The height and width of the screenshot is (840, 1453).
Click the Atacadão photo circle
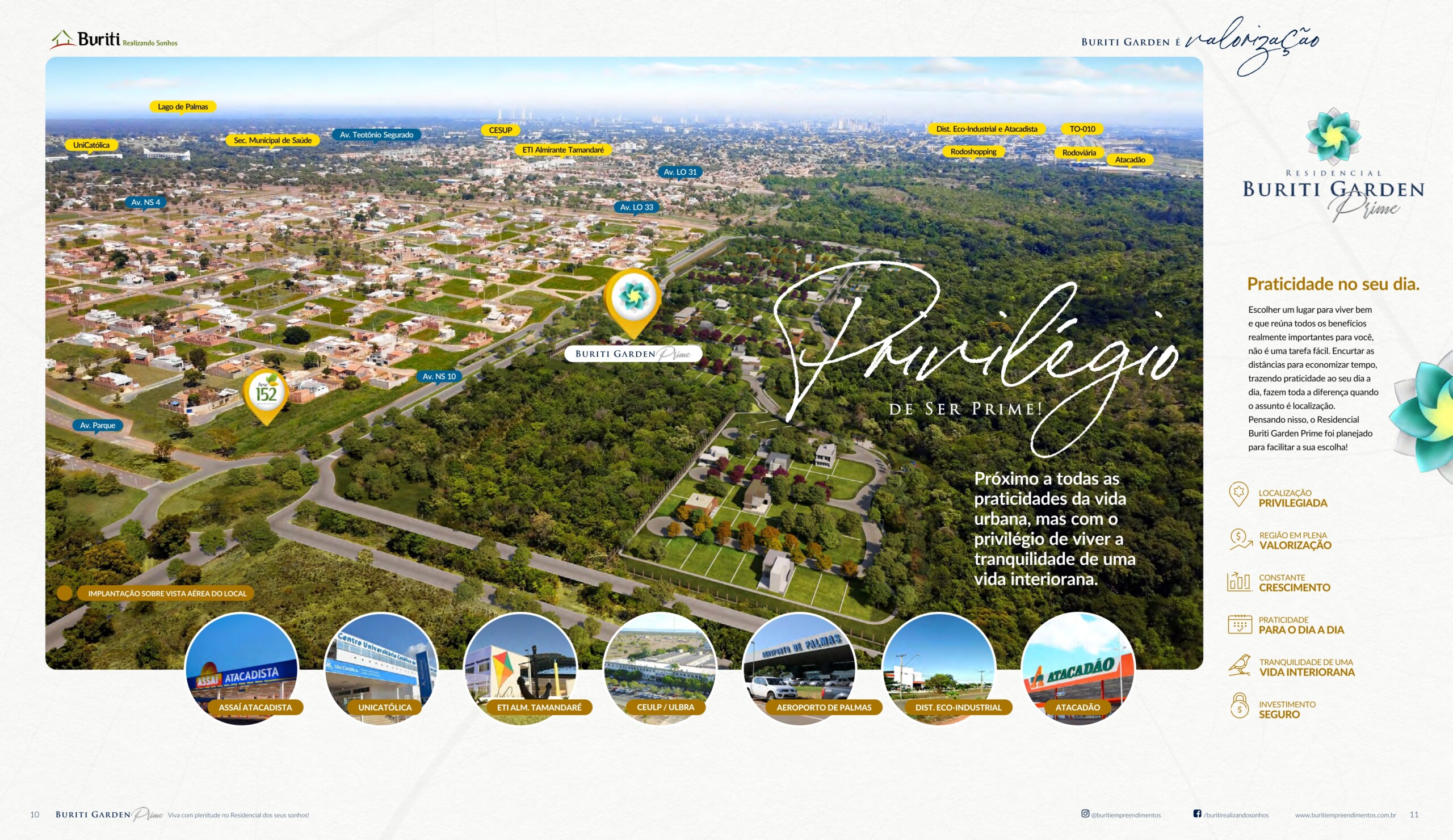pos(1078,668)
